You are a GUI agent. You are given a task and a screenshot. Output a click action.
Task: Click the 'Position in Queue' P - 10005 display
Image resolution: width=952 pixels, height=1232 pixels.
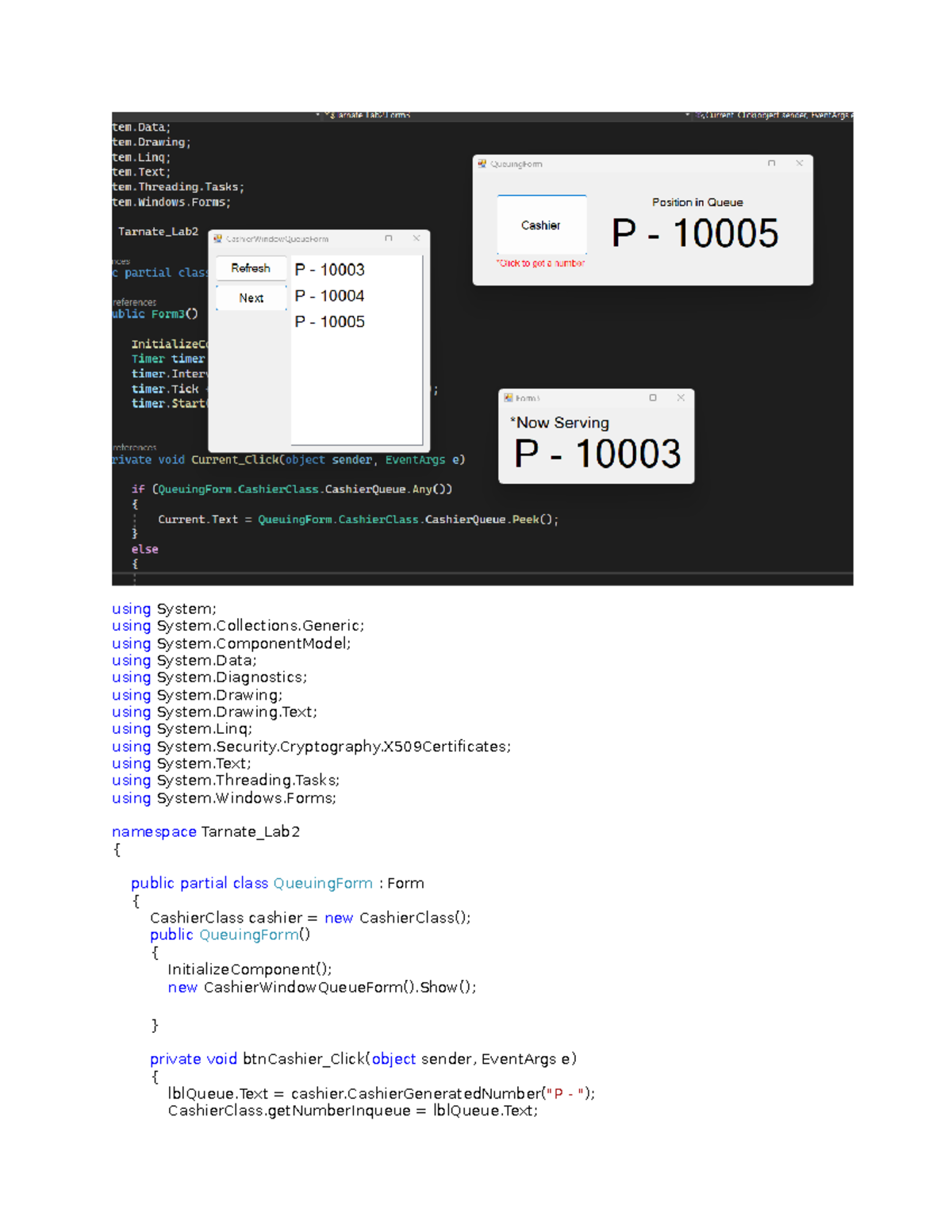point(694,232)
